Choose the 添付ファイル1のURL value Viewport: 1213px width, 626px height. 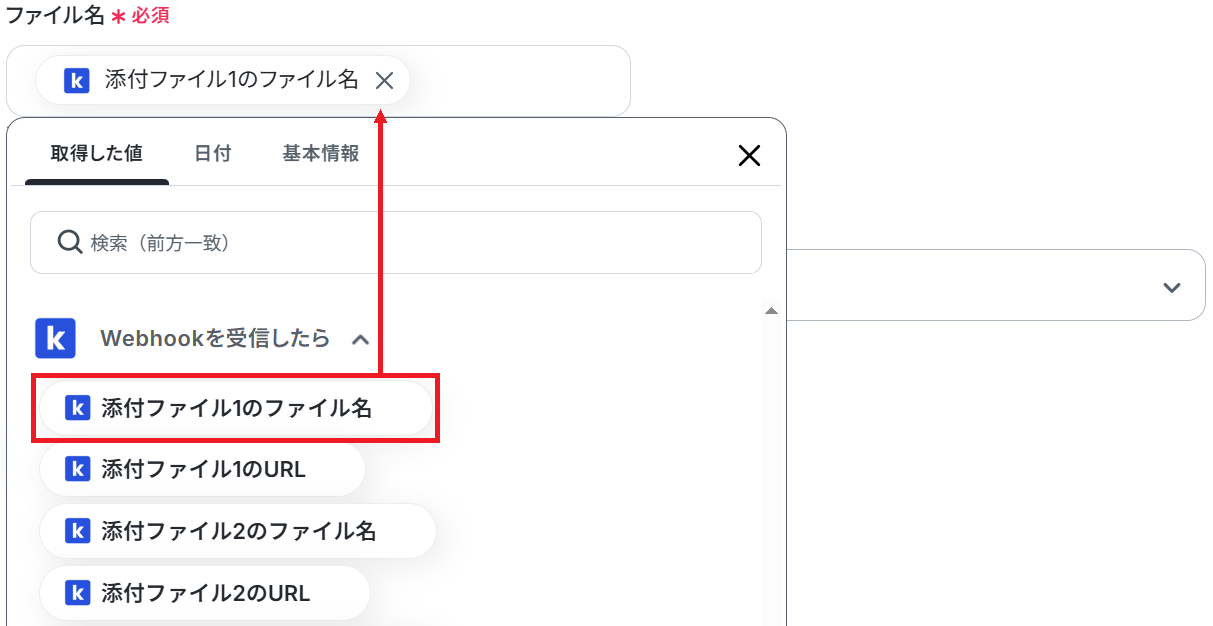[202, 469]
